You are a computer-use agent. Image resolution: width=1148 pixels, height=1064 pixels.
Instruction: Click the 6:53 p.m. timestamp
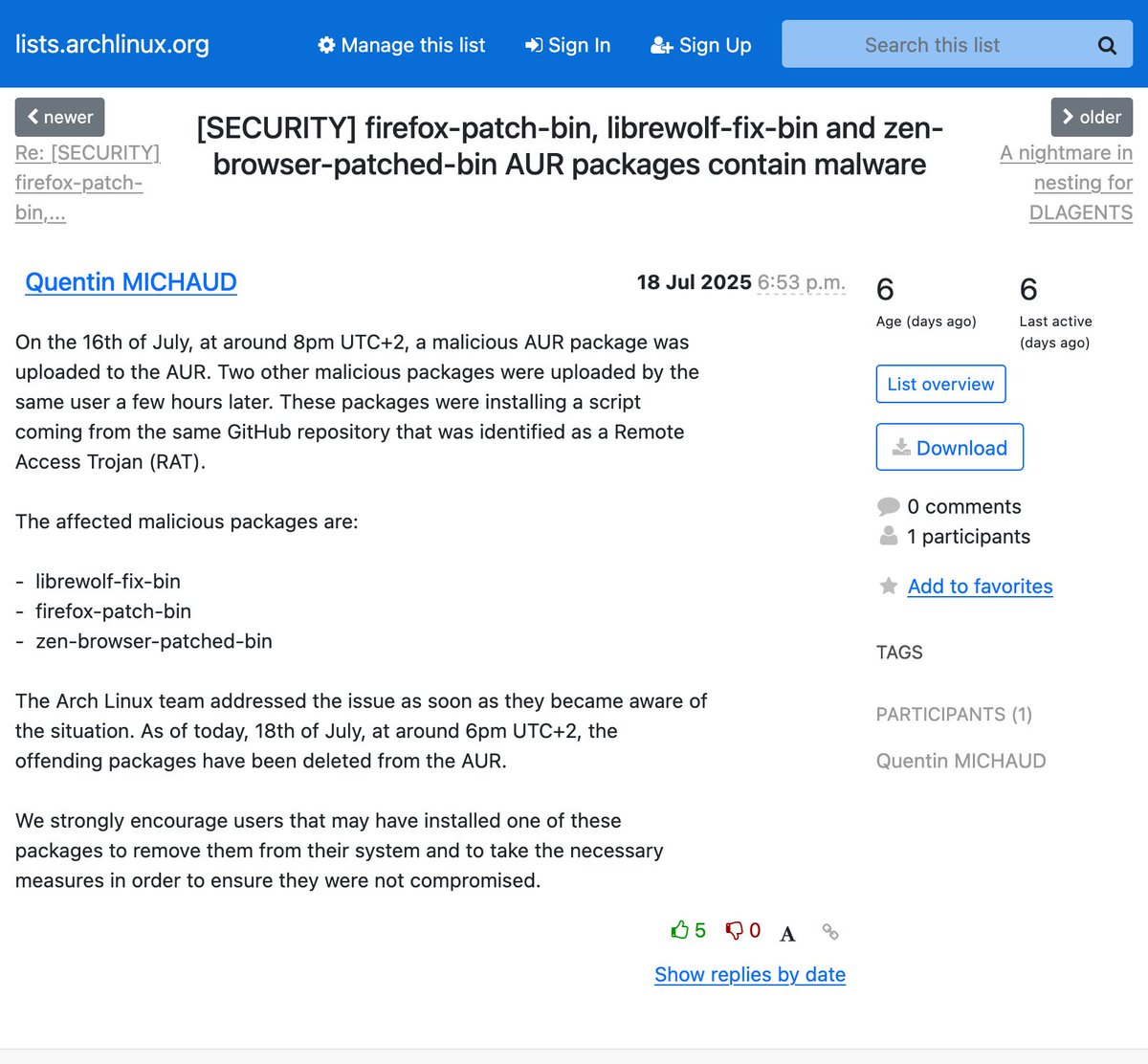tap(802, 282)
